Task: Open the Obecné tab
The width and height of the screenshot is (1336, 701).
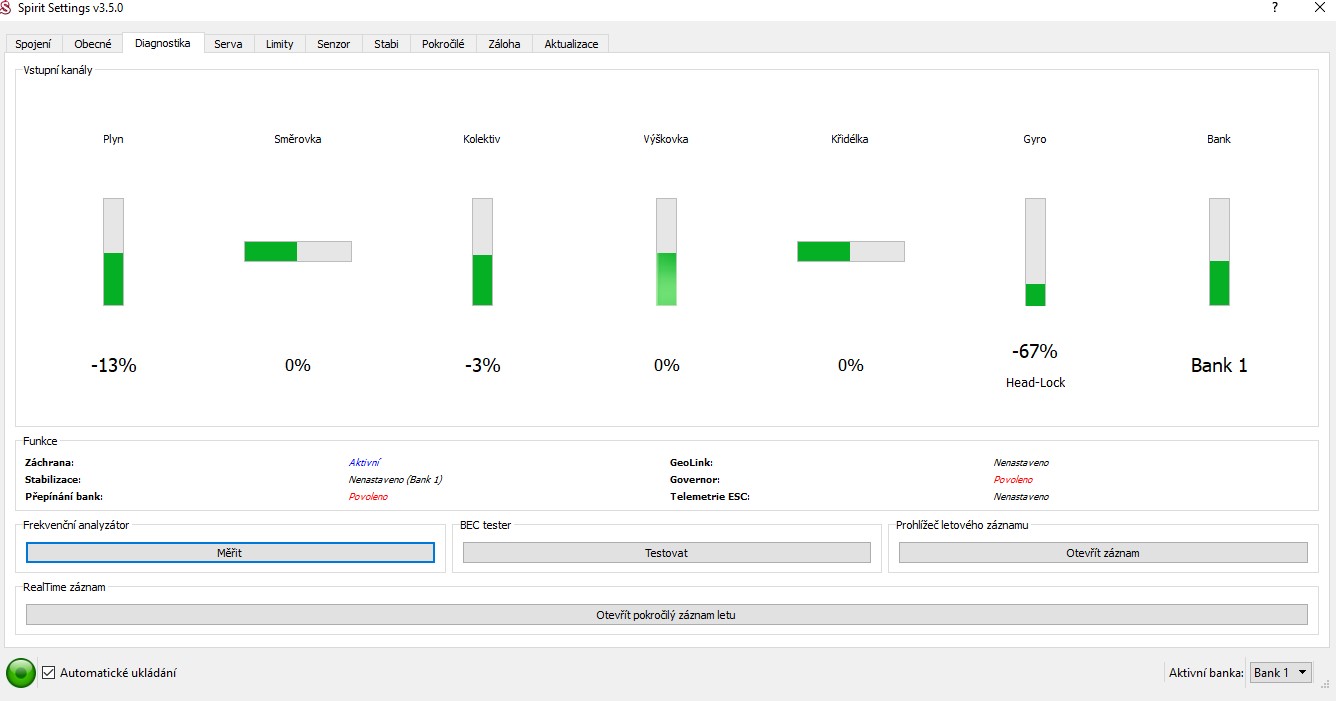Action: 93,44
